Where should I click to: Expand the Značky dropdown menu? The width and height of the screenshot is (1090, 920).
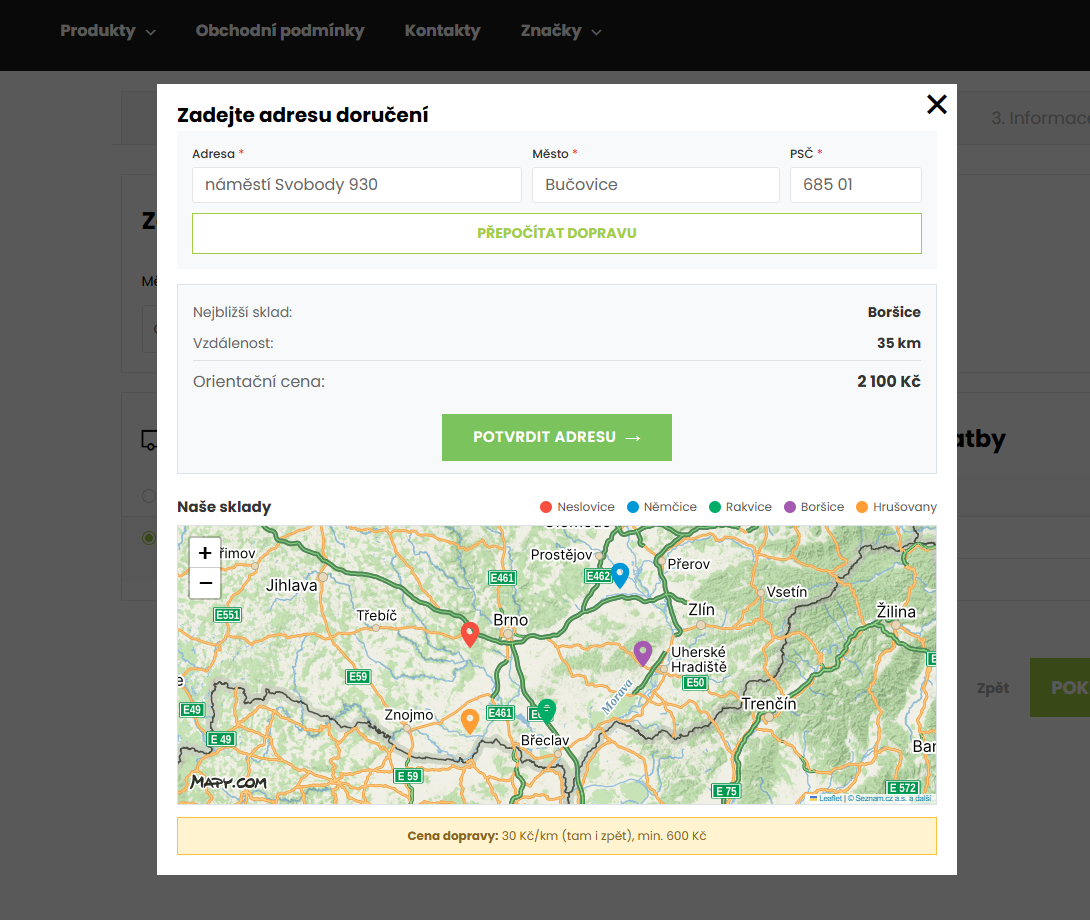point(560,31)
